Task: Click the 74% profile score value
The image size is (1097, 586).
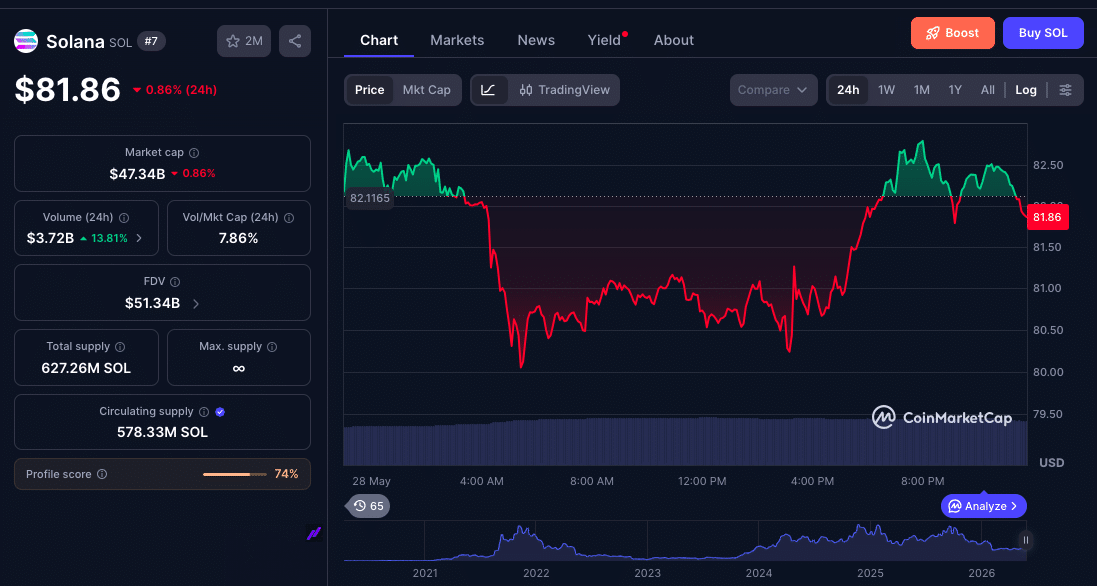Action: click(286, 474)
